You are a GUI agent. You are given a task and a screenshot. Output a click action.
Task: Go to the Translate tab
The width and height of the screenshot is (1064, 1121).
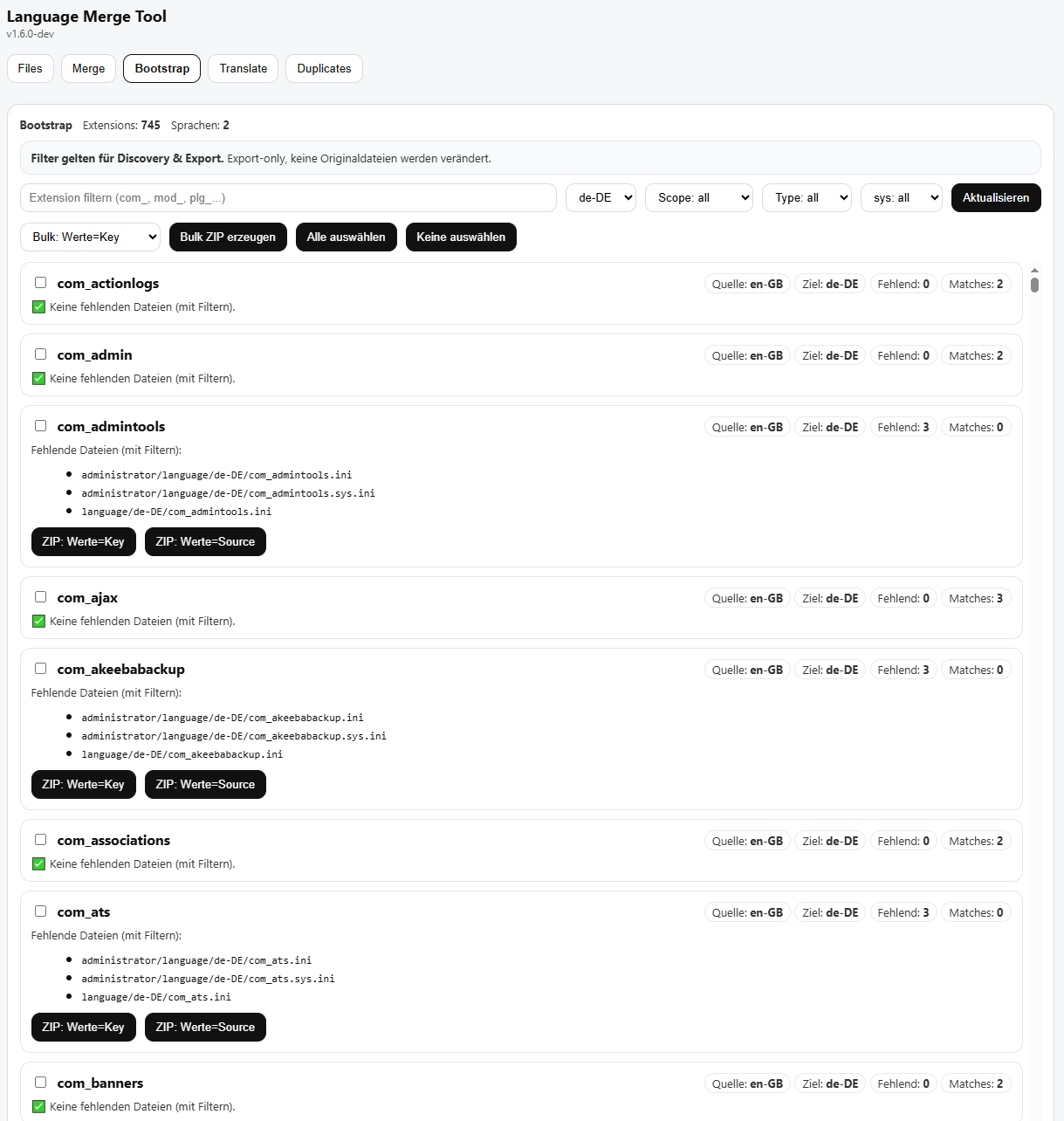point(243,69)
